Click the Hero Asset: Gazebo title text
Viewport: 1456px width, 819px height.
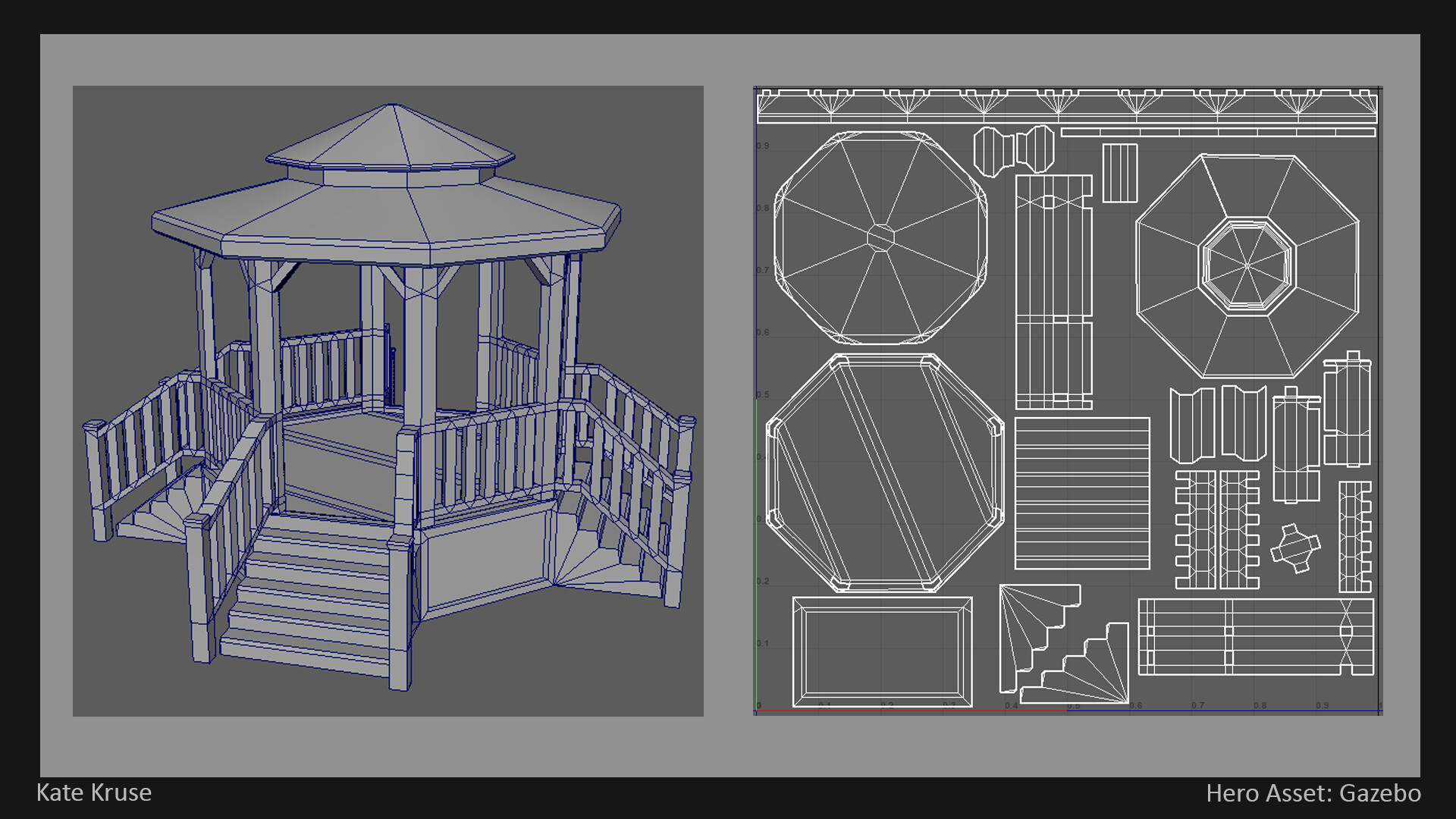(1313, 793)
